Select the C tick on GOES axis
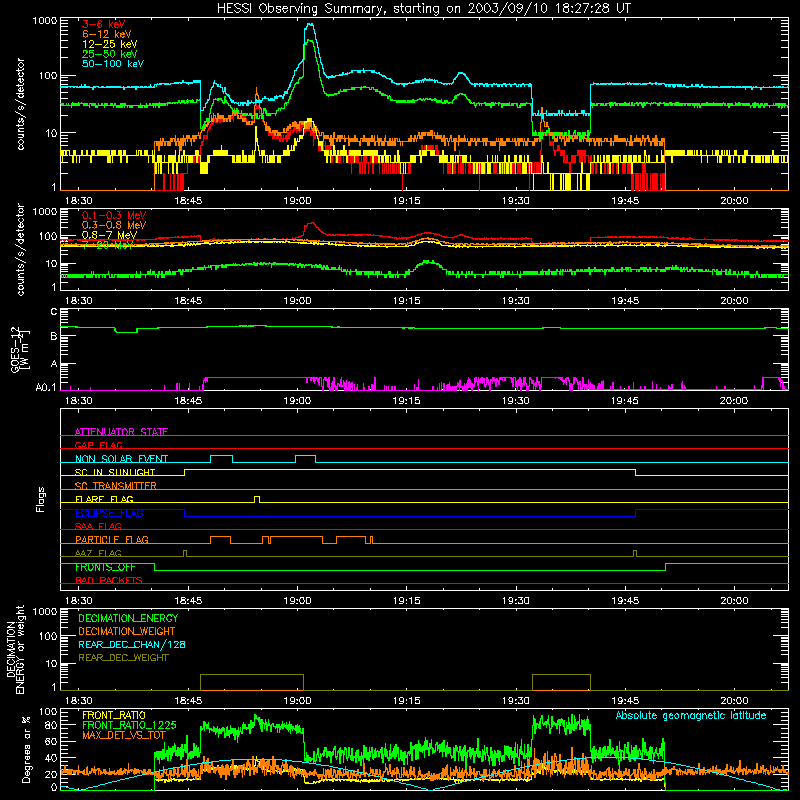800x800 pixels. click(54, 312)
